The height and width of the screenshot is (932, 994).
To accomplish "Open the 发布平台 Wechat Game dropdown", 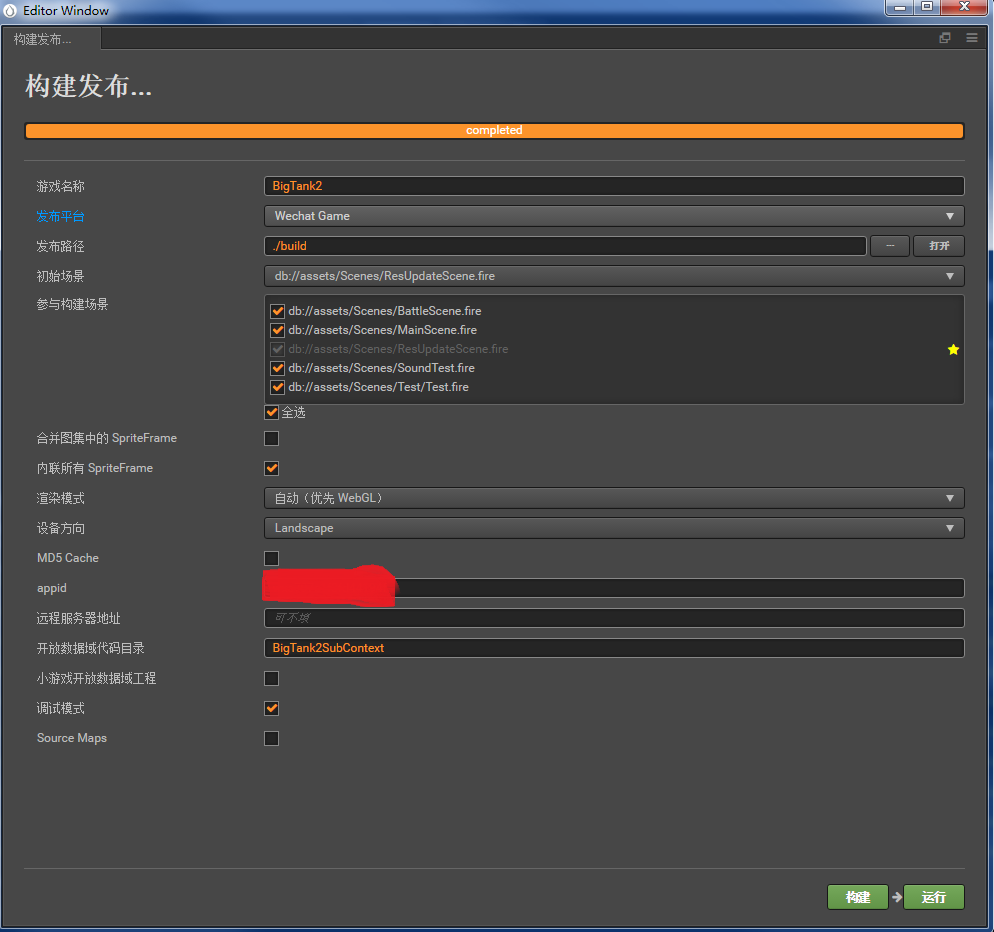I will (614, 216).
